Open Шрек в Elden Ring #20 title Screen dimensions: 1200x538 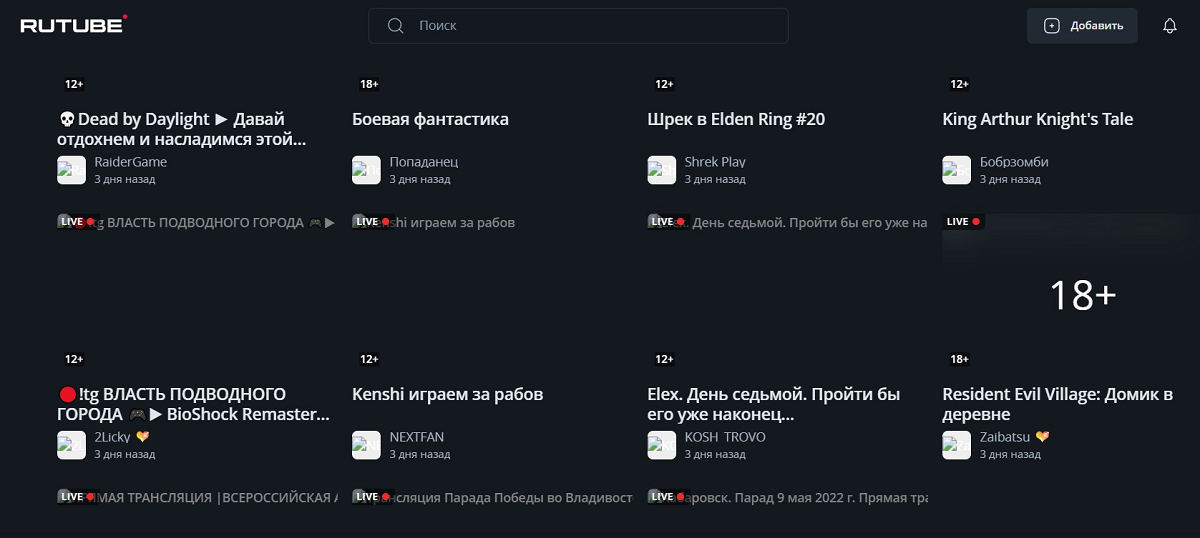pyautogui.click(x=736, y=119)
